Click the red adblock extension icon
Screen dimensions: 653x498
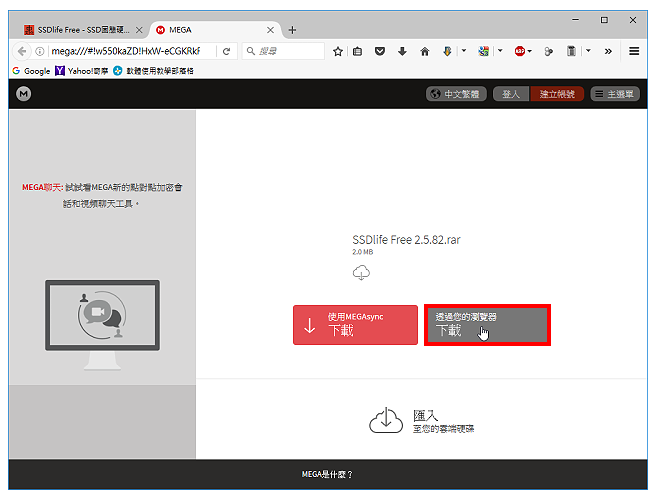[x=519, y=51]
